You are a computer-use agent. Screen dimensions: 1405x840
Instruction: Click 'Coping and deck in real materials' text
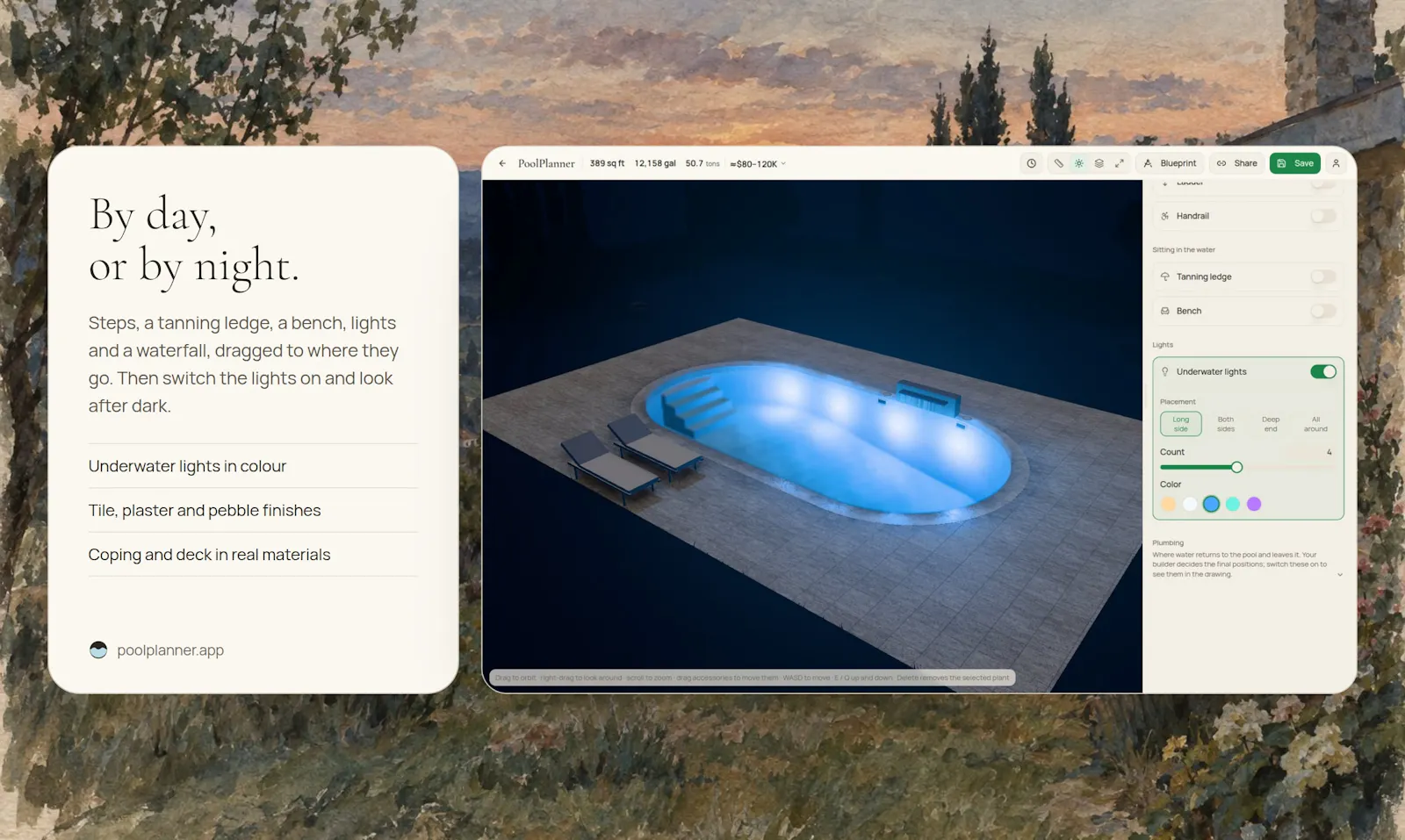209,555
